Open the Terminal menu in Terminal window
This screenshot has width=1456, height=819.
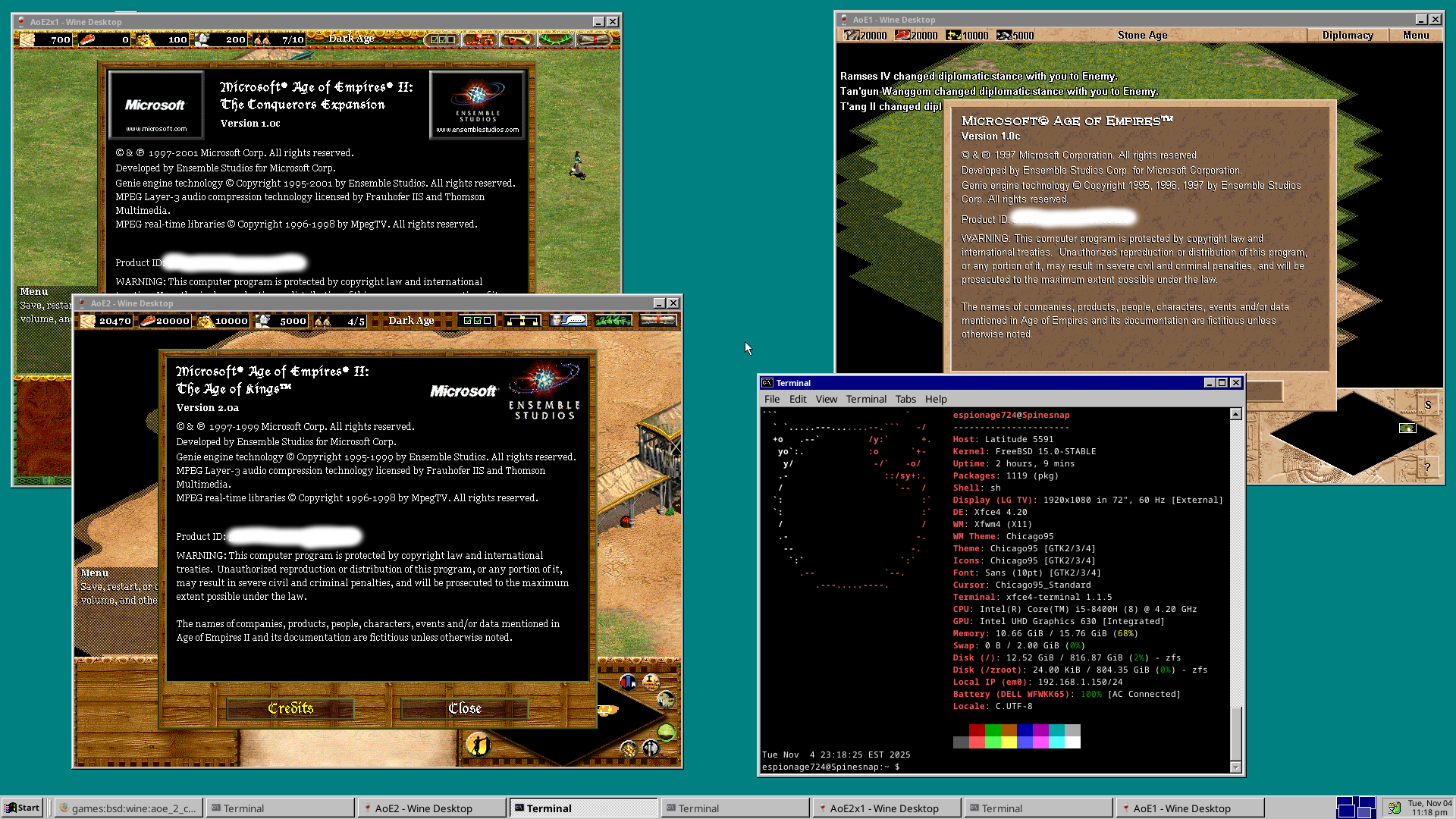[x=866, y=399]
